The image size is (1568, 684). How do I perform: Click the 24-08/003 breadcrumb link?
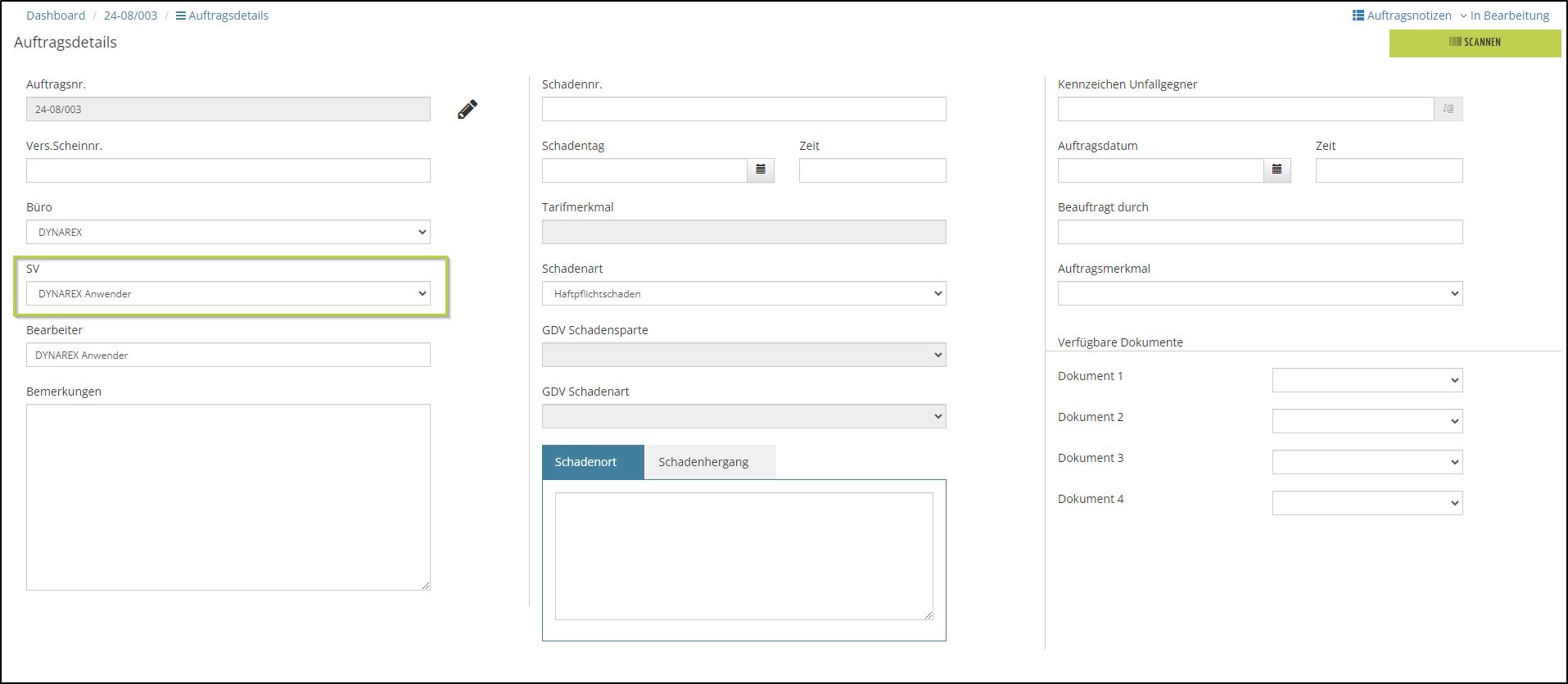[x=130, y=16]
